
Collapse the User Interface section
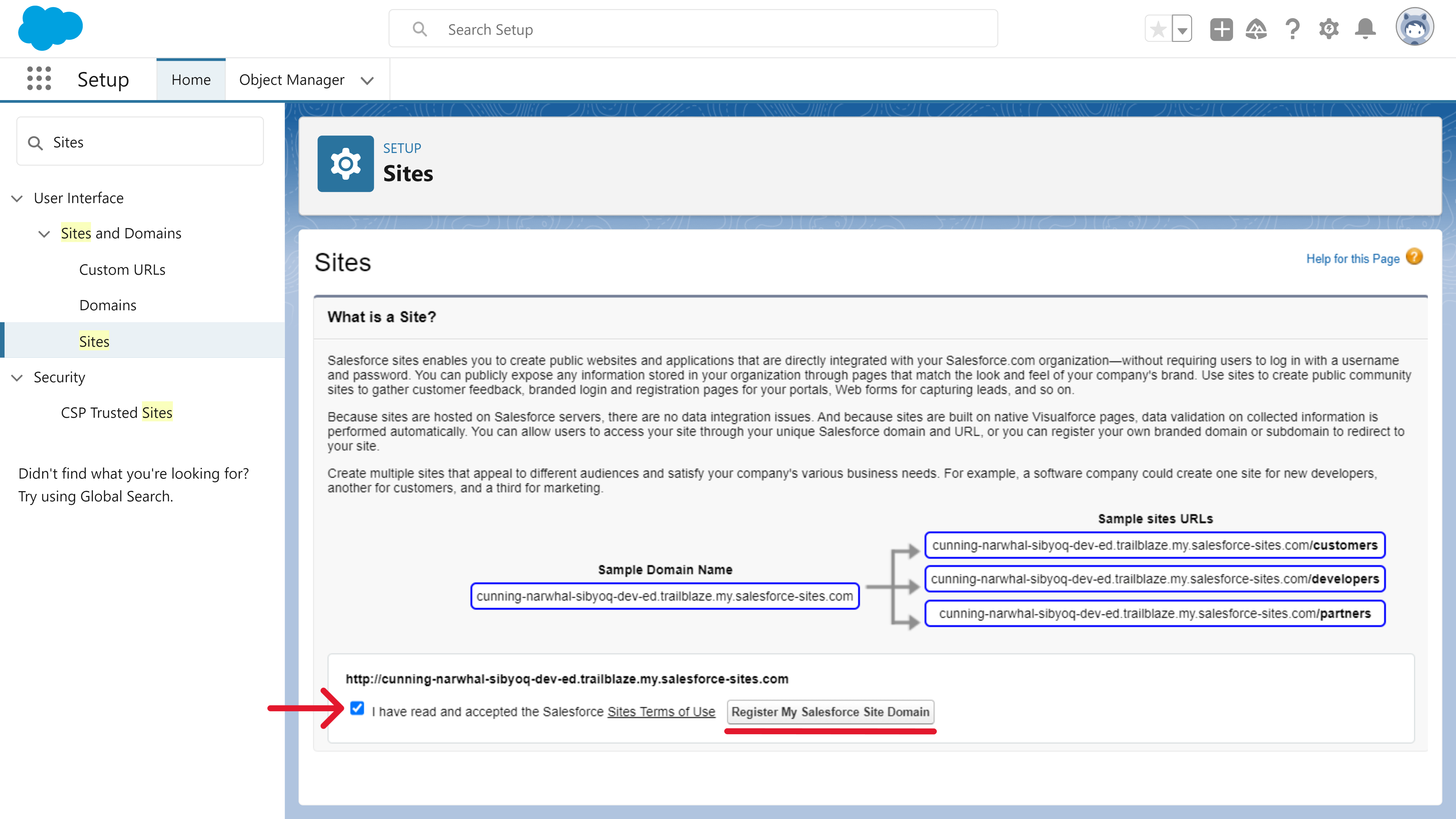[17, 198]
